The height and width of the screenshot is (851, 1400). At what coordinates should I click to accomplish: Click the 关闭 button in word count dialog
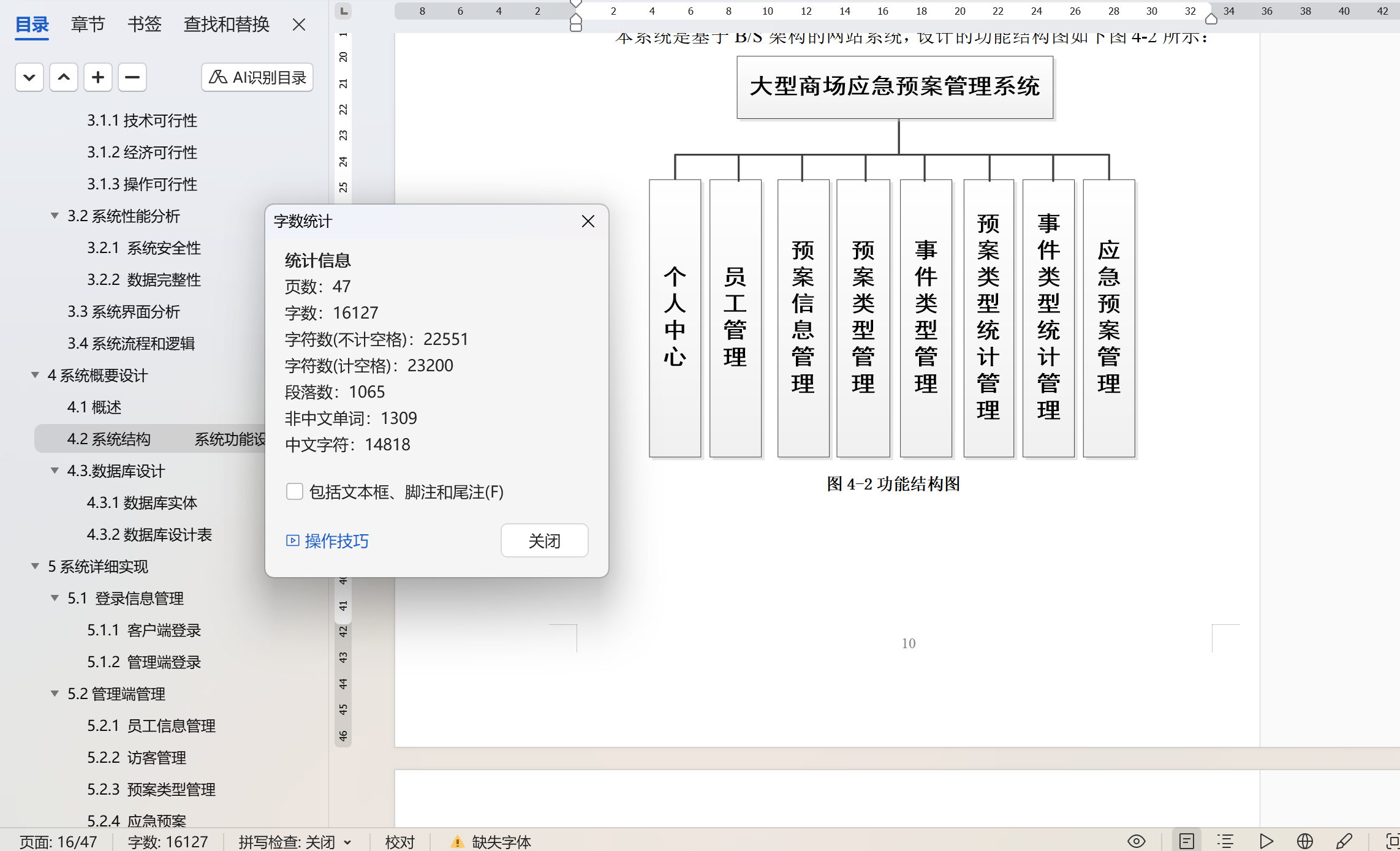coord(544,540)
